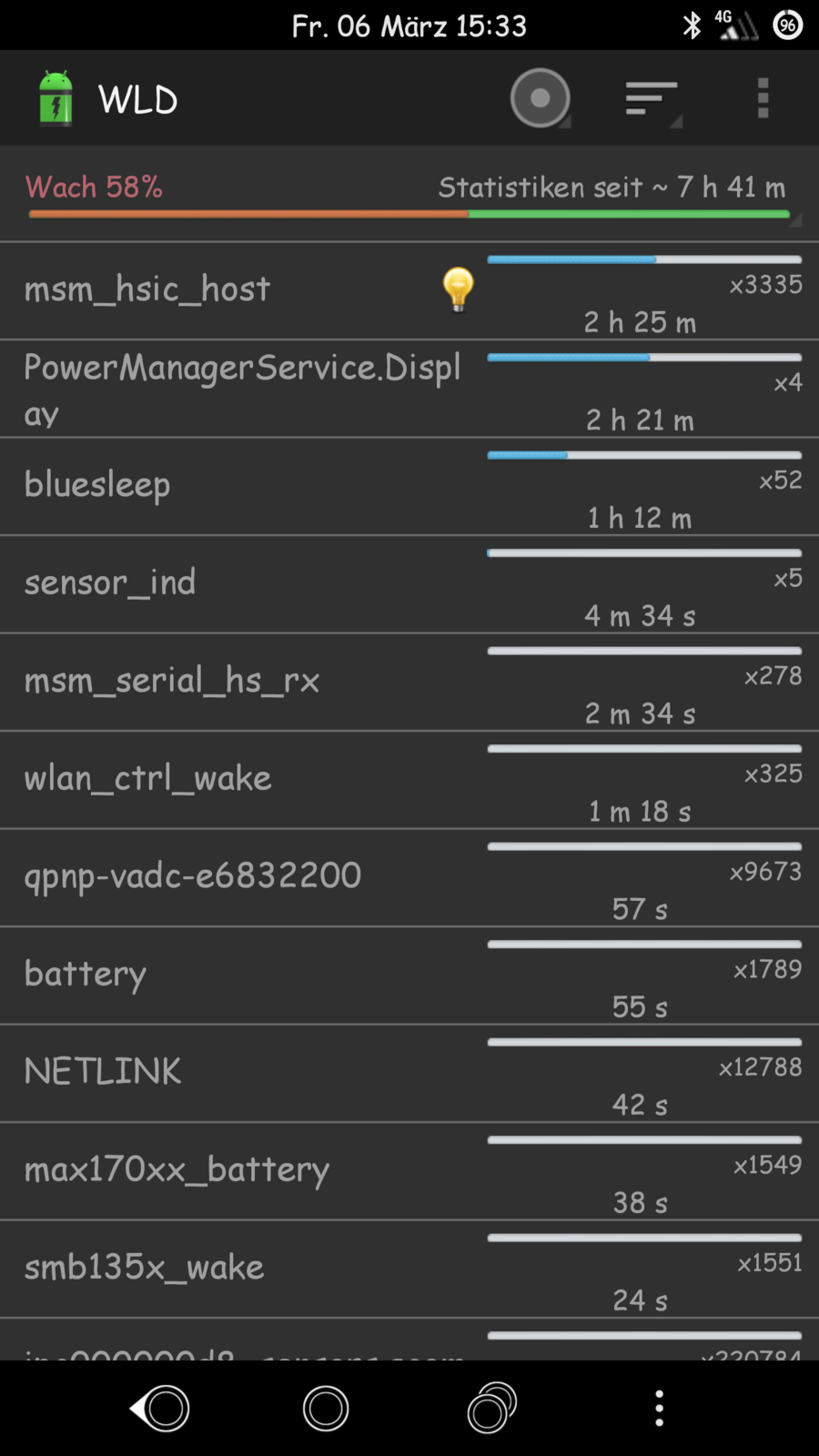Open the circular stat type selector
The image size is (819, 1456).
540,98
